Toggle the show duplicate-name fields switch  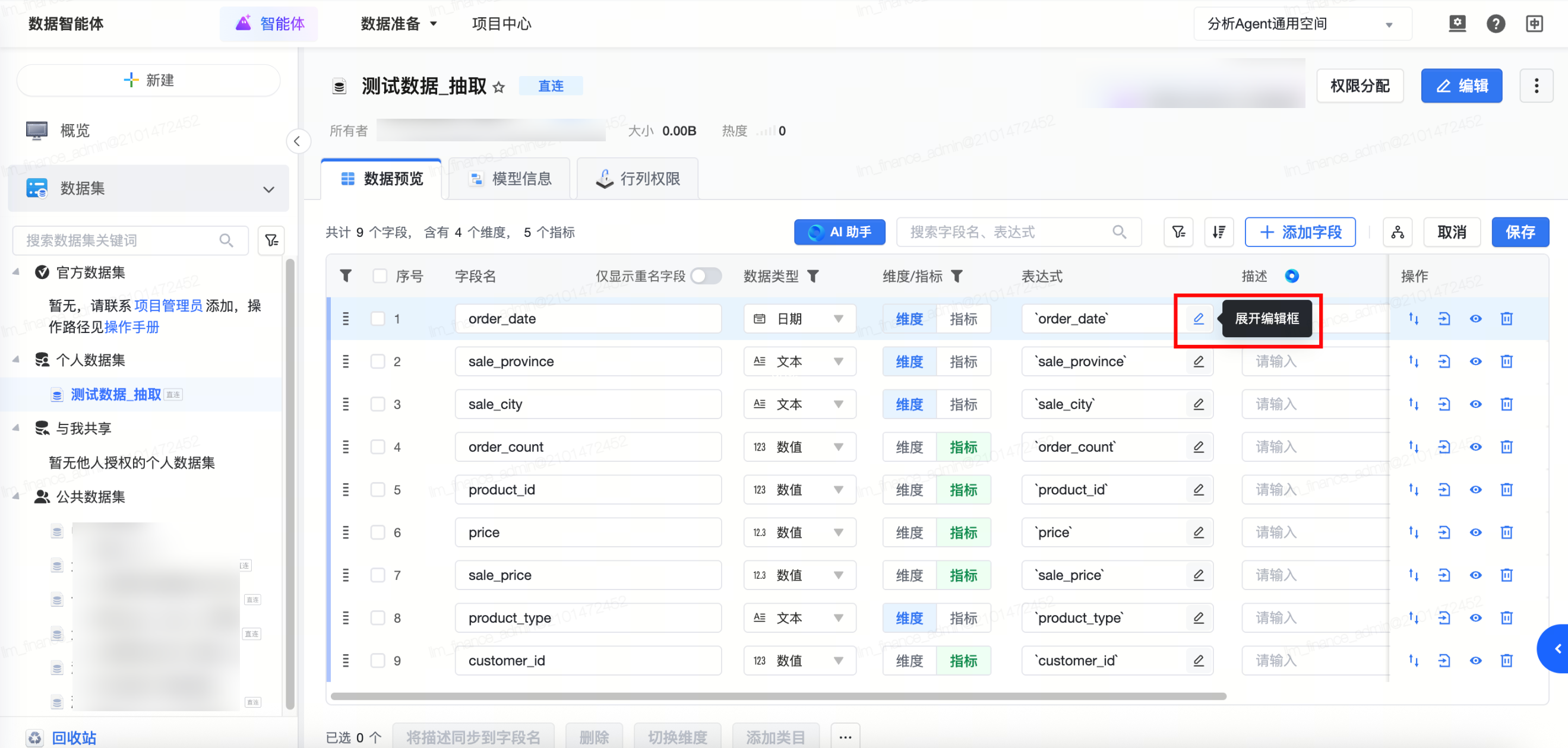pyautogui.click(x=706, y=276)
